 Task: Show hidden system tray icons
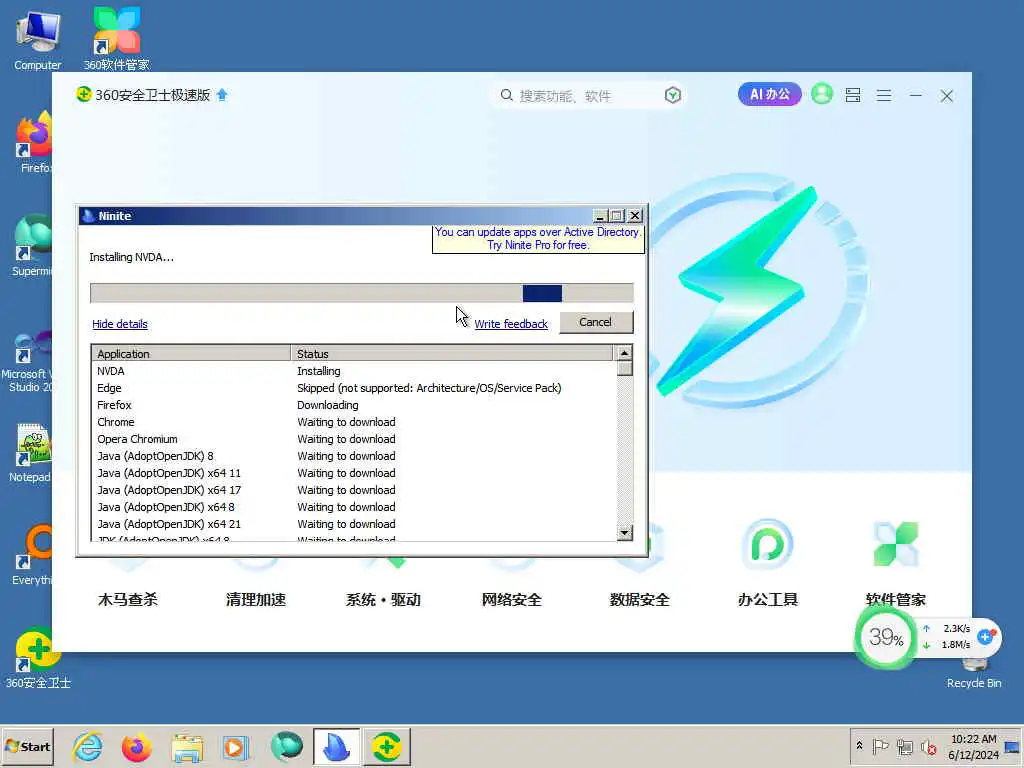pos(859,746)
